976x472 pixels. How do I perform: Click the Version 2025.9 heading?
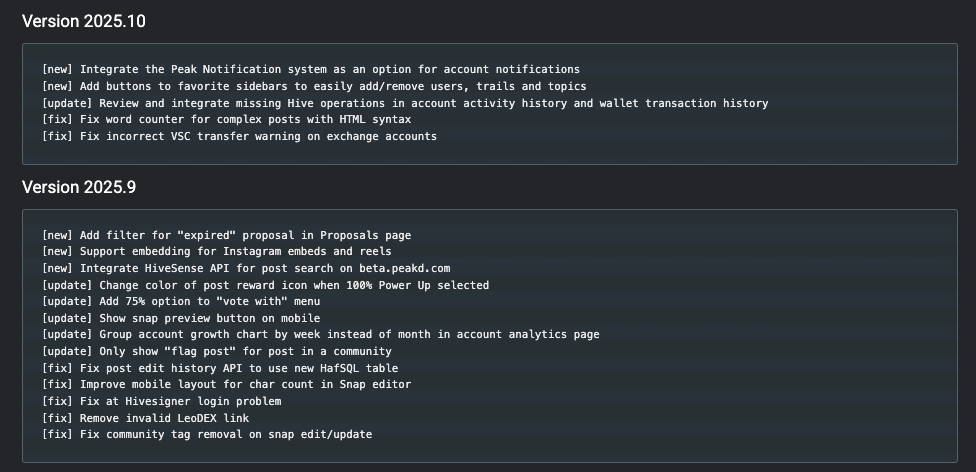click(79, 187)
